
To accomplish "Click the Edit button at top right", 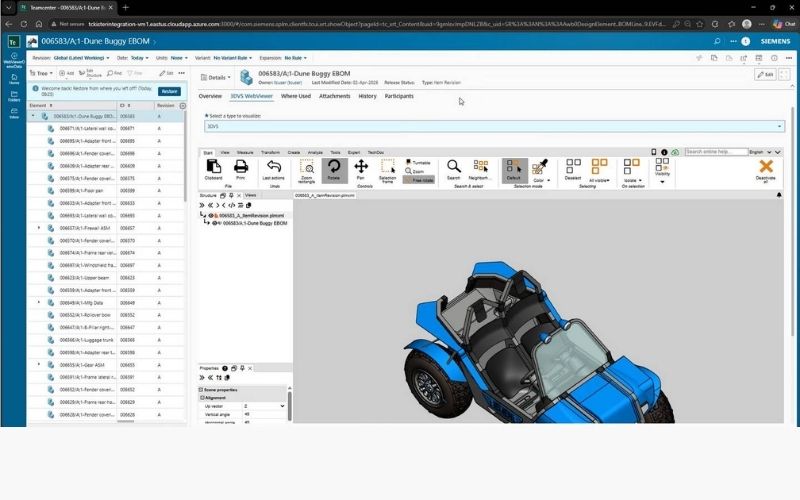I will pyautogui.click(x=765, y=74).
